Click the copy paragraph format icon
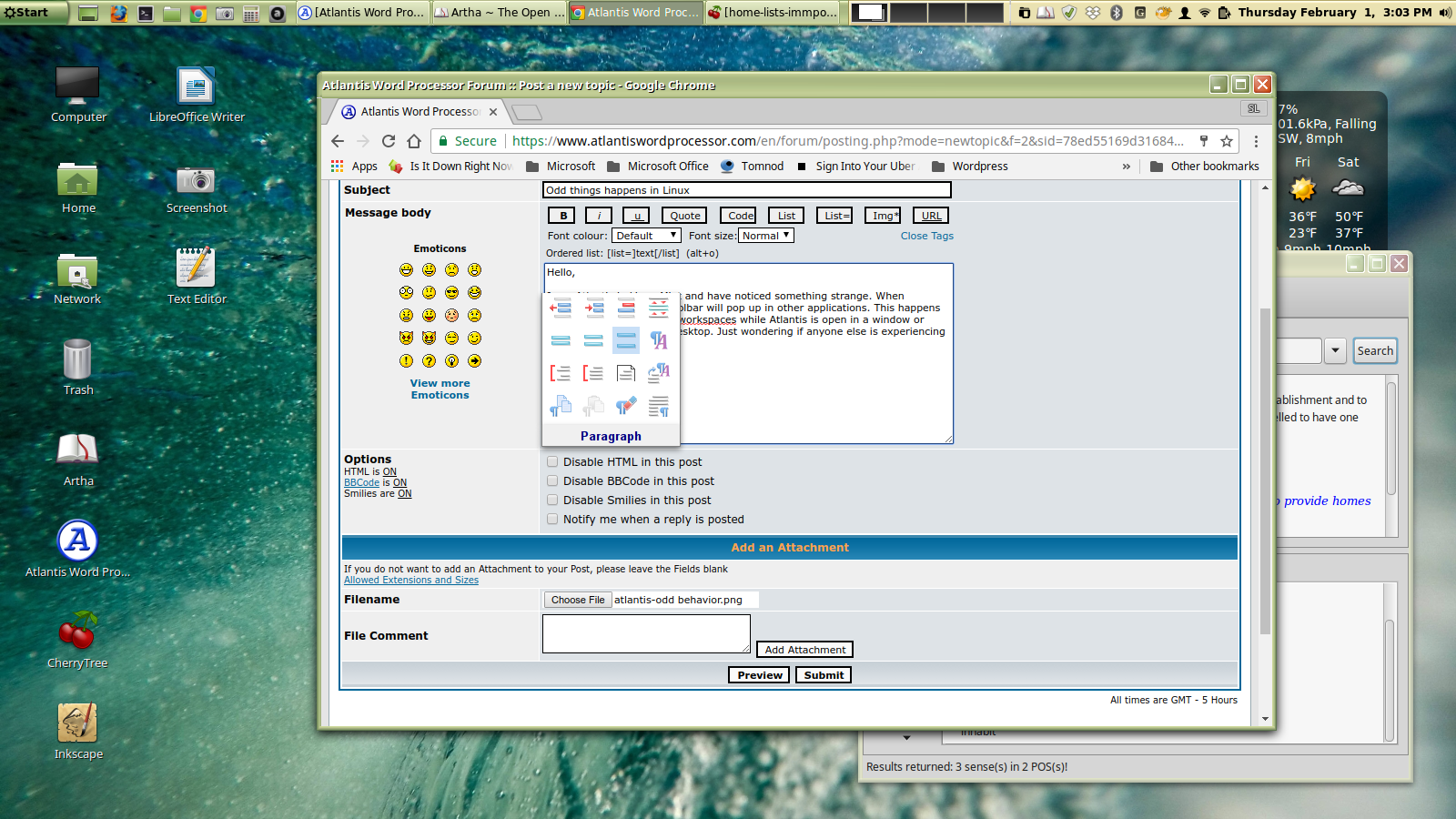 pos(561,406)
